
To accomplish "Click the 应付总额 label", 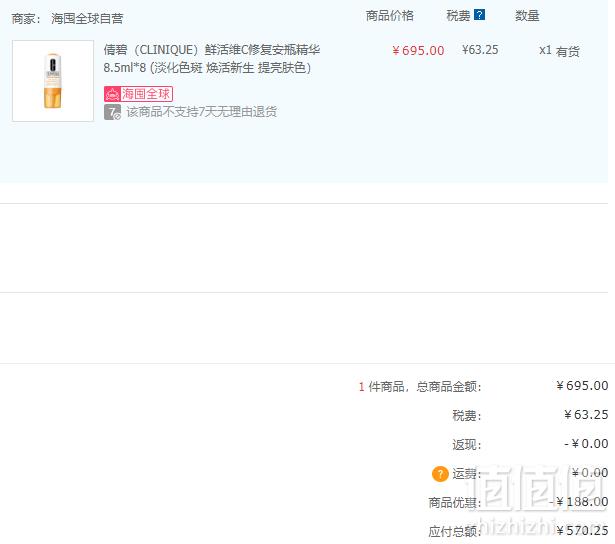I will 455,532.
